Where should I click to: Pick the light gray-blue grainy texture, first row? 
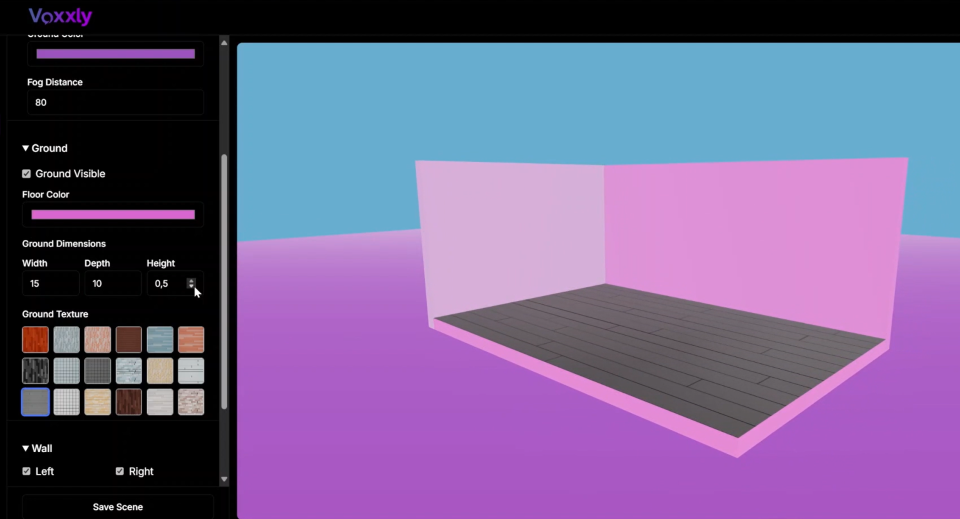[x=67, y=340]
